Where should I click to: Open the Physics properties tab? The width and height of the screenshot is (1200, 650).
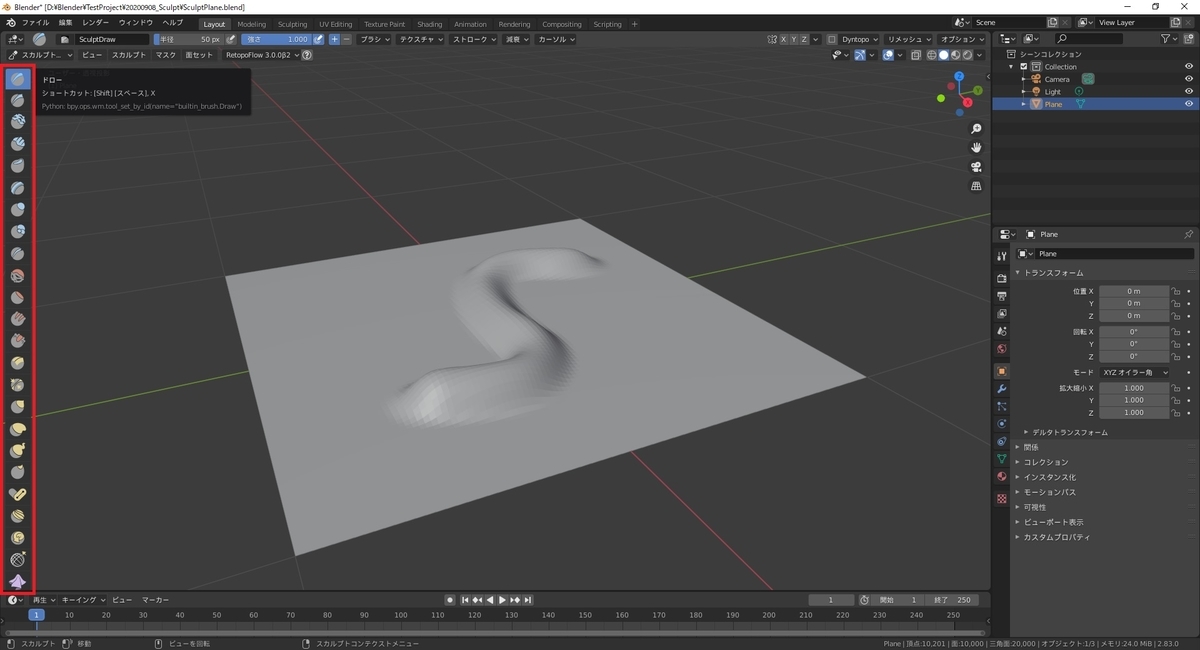click(x=1002, y=424)
